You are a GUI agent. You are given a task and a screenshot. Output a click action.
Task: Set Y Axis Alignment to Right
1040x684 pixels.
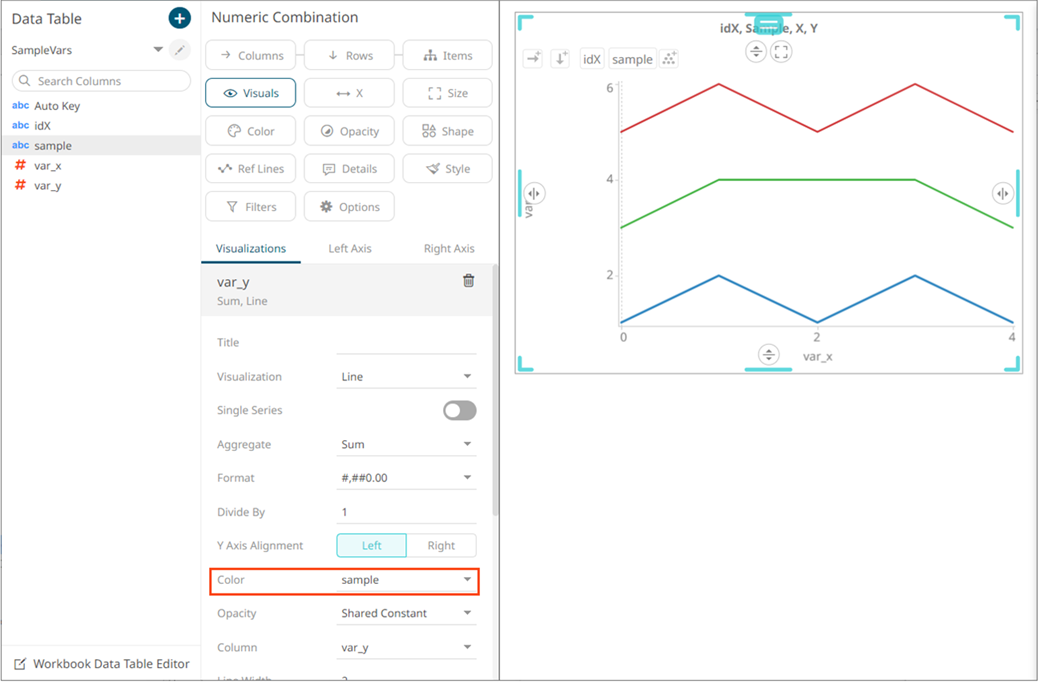coord(441,545)
